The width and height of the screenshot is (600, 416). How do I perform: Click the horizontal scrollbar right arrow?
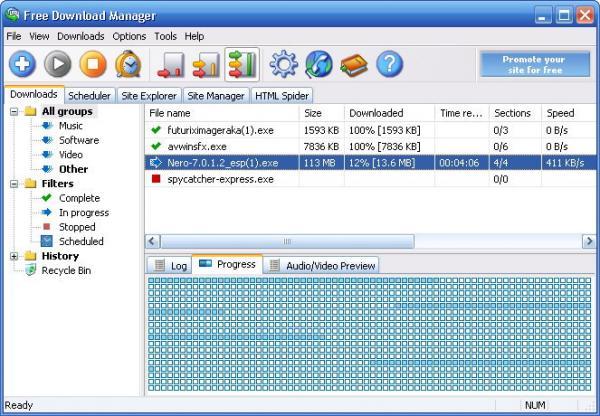point(589,241)
